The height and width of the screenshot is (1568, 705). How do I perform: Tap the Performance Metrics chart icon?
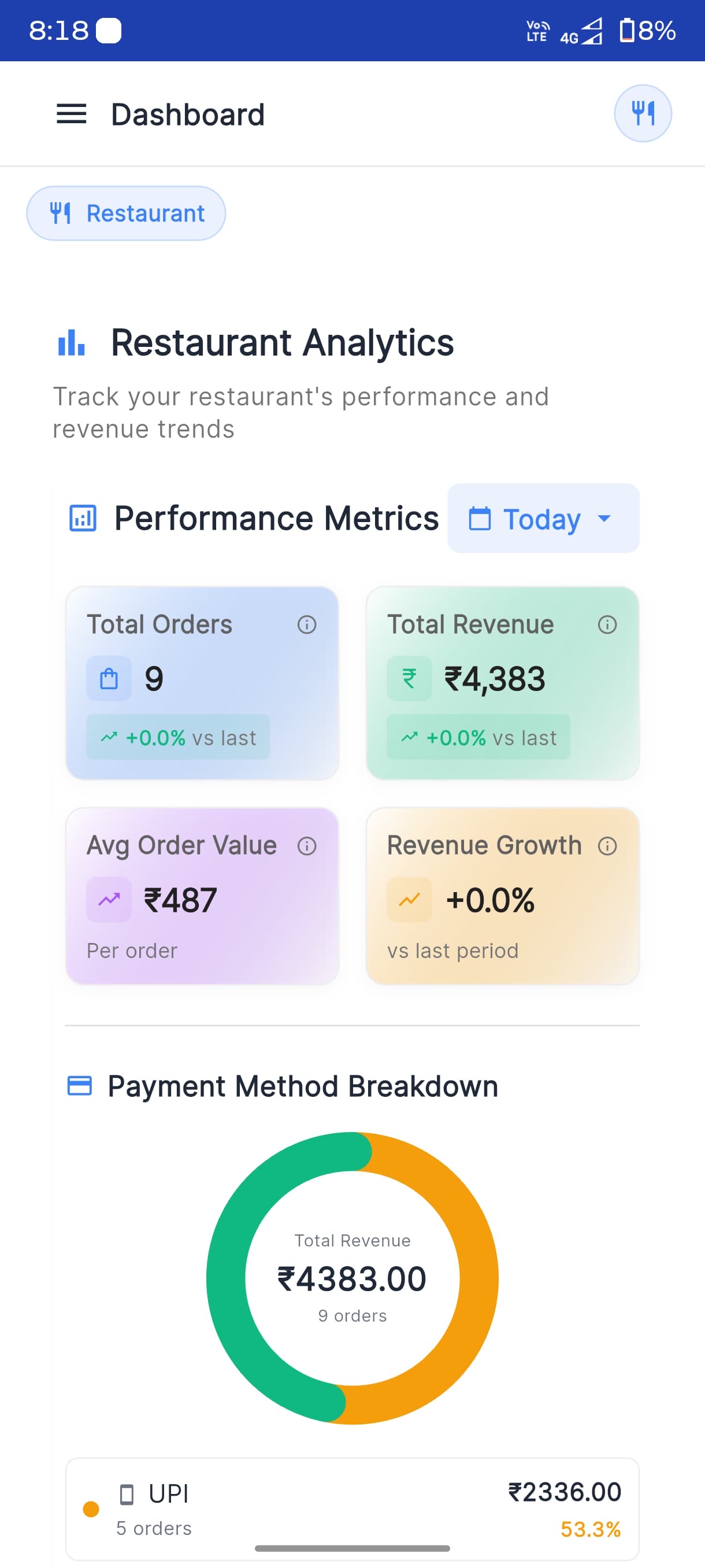[83, 519]
